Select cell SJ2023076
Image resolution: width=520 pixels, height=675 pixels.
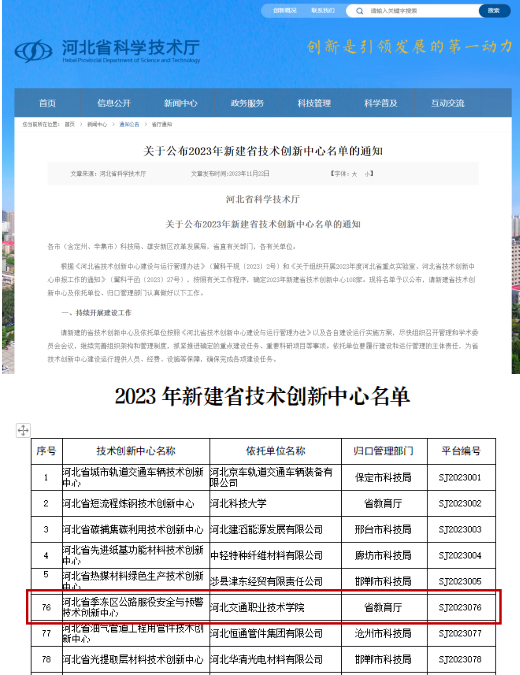coord(461,607)
